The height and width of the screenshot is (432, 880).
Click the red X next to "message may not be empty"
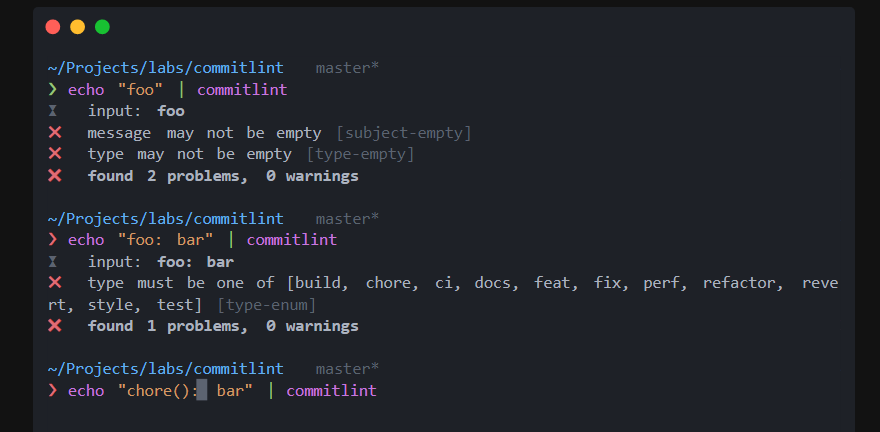[54, 133]
